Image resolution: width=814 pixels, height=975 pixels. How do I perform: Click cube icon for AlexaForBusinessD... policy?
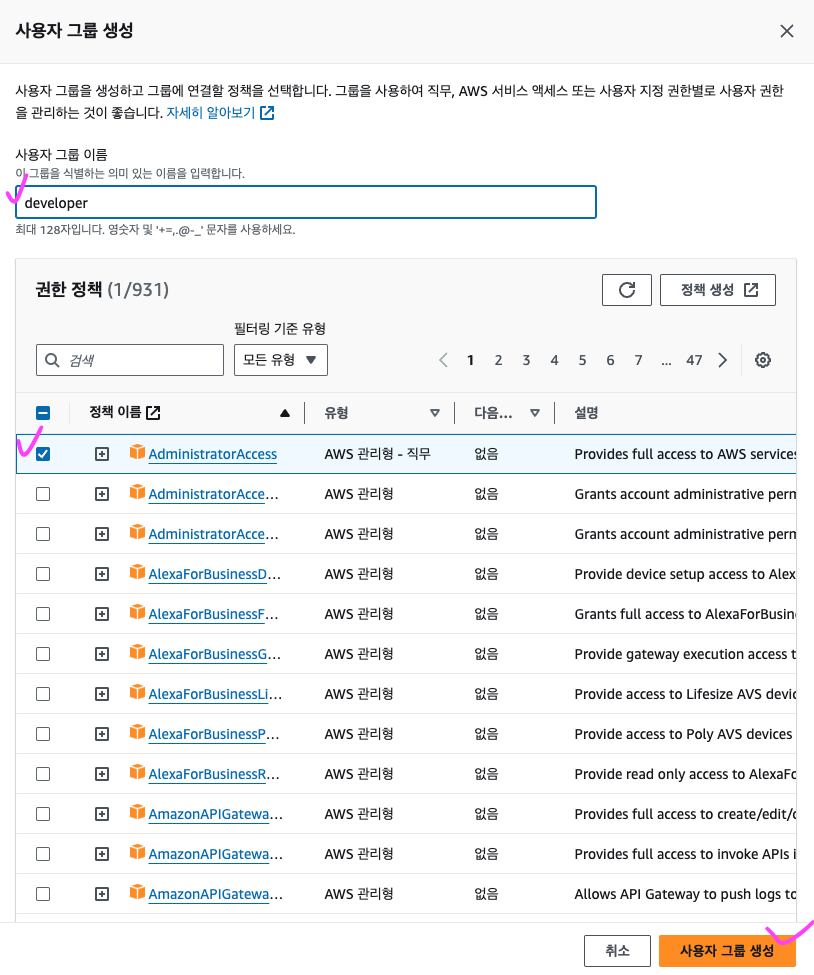pos(137,572)
